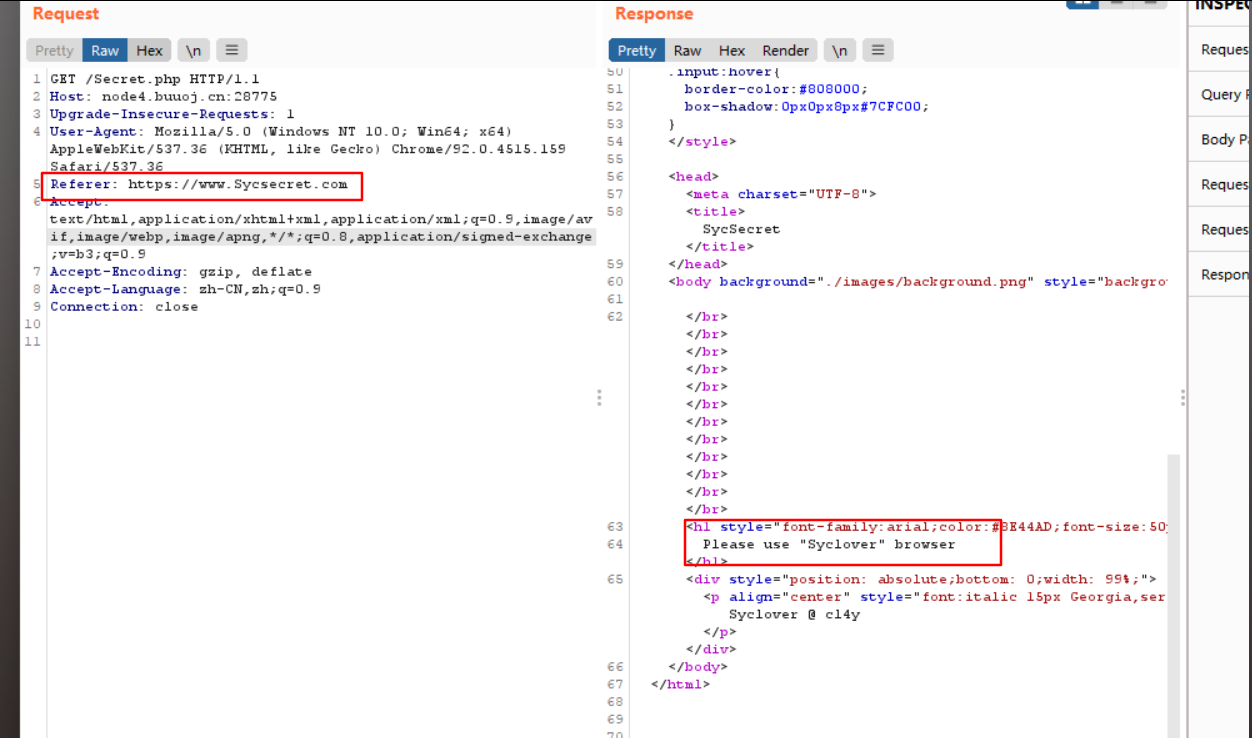Click the Request panel title
1252x738 pixels.
tap(66, 14)
